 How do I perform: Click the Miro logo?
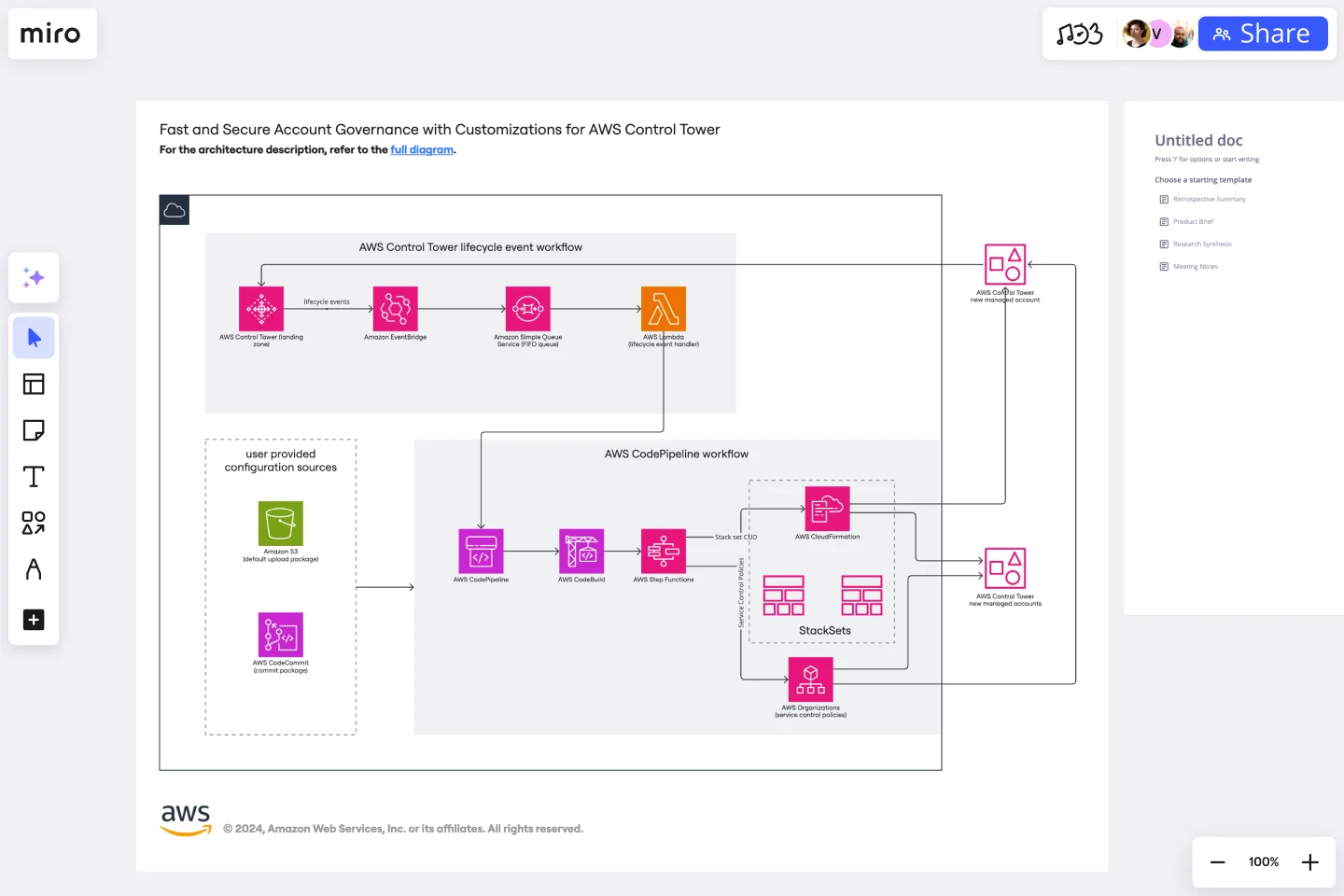pos(50,34)
